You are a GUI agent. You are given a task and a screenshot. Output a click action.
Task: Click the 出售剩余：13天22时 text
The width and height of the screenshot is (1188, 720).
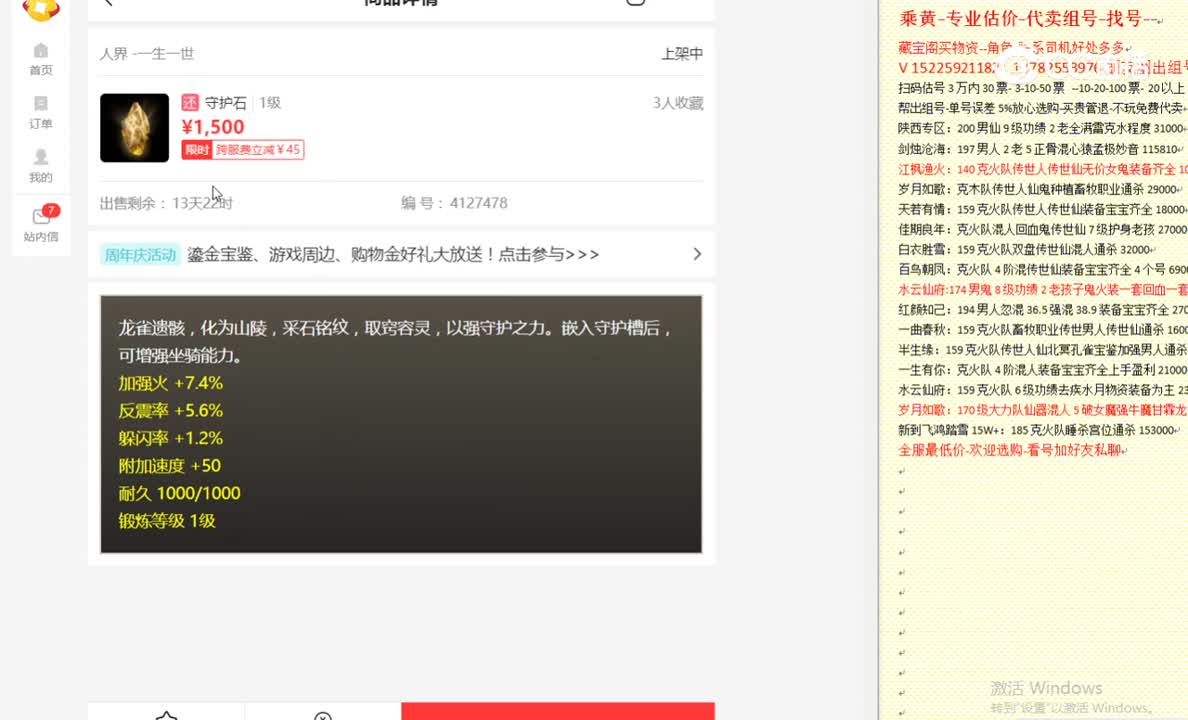pyautogui.click(x=167, y=203)
